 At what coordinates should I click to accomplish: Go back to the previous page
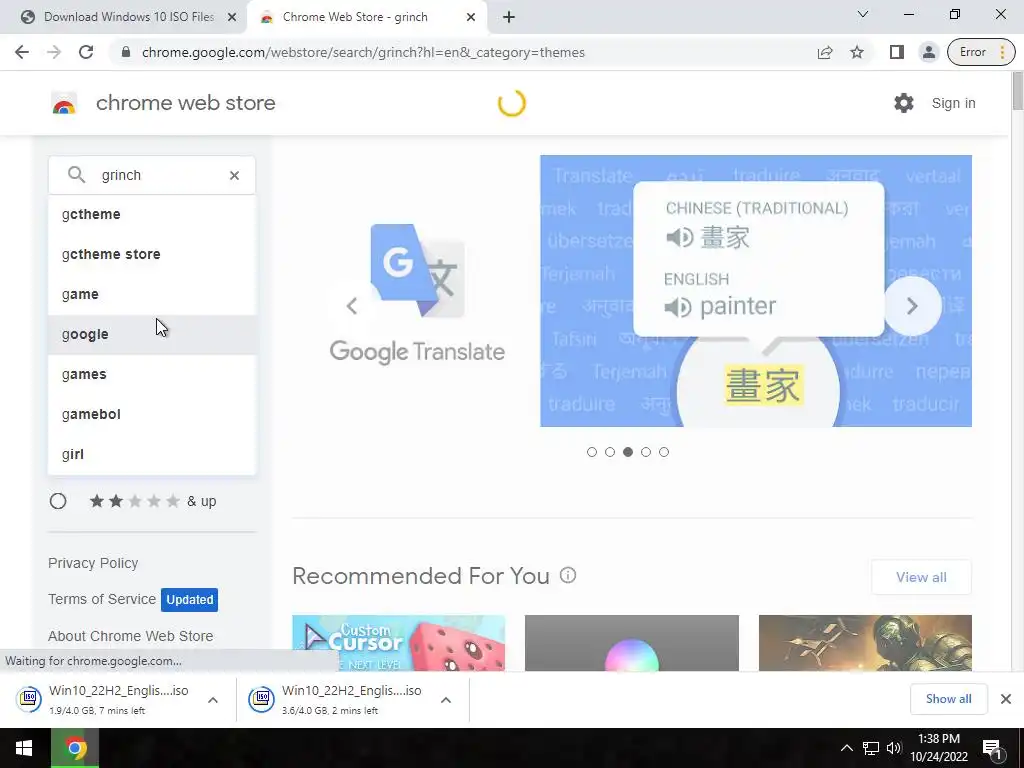(x=22, y=52)
